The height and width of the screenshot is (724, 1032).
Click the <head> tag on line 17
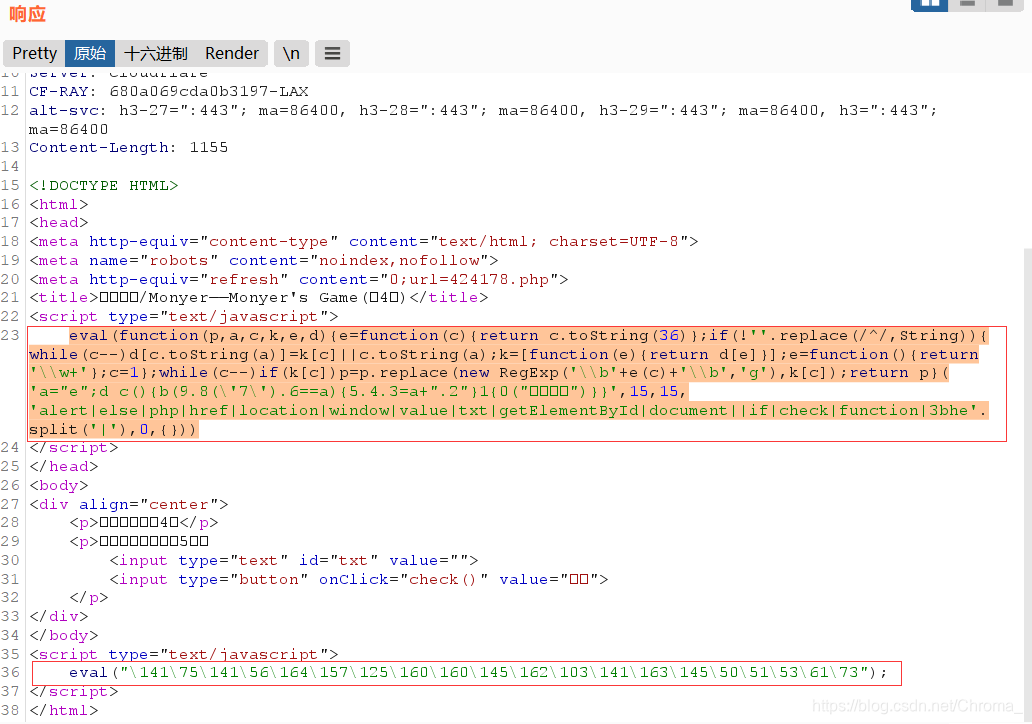(x=58, y=222)
